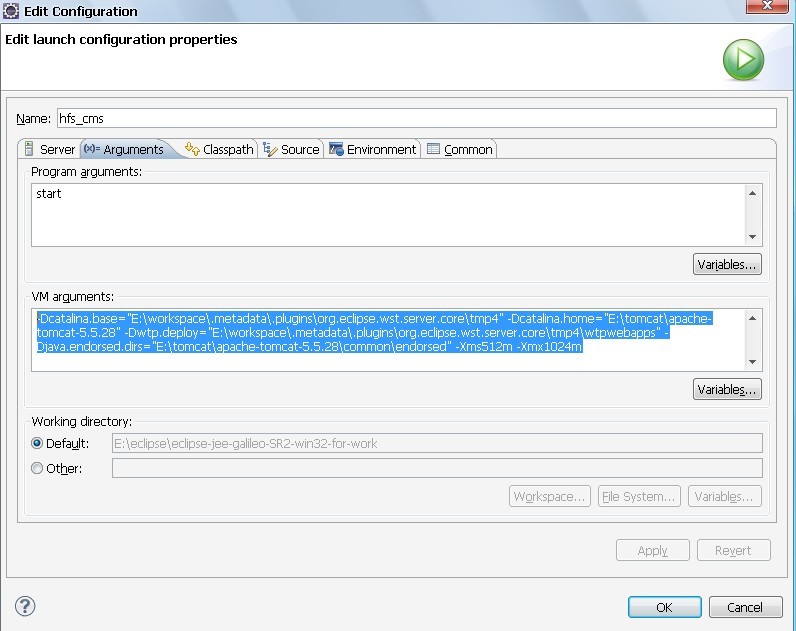
Task: Select the Default working directory radio button
Action: pos(37,443)
